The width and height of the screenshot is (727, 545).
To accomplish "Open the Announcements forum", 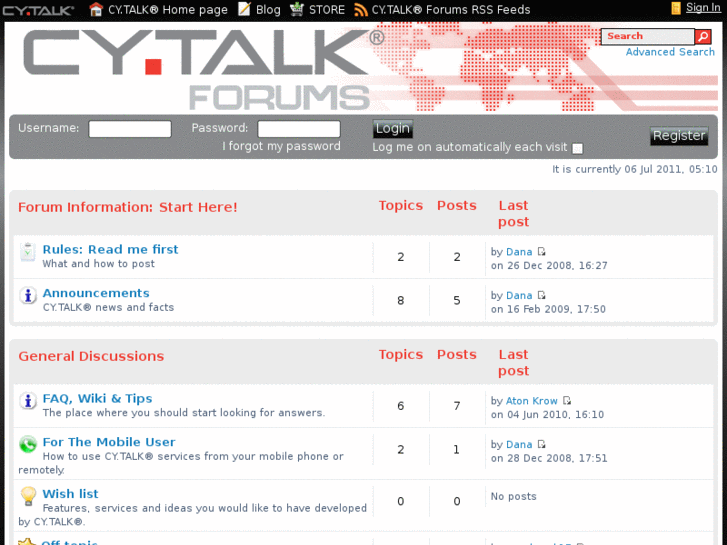I will pos(96,293).
